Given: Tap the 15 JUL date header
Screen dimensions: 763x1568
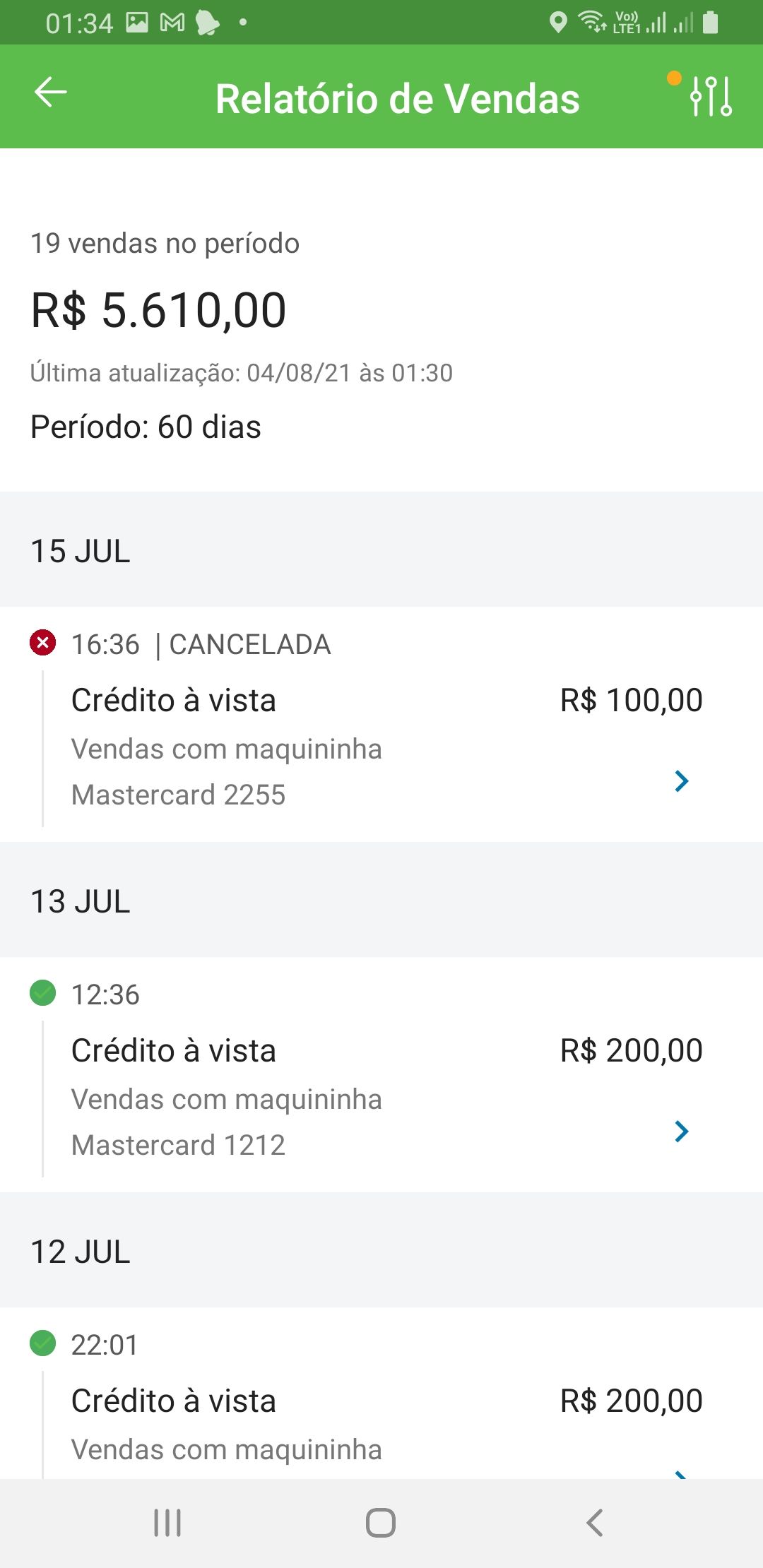Looking at the screenshot, I should [81, 551].
